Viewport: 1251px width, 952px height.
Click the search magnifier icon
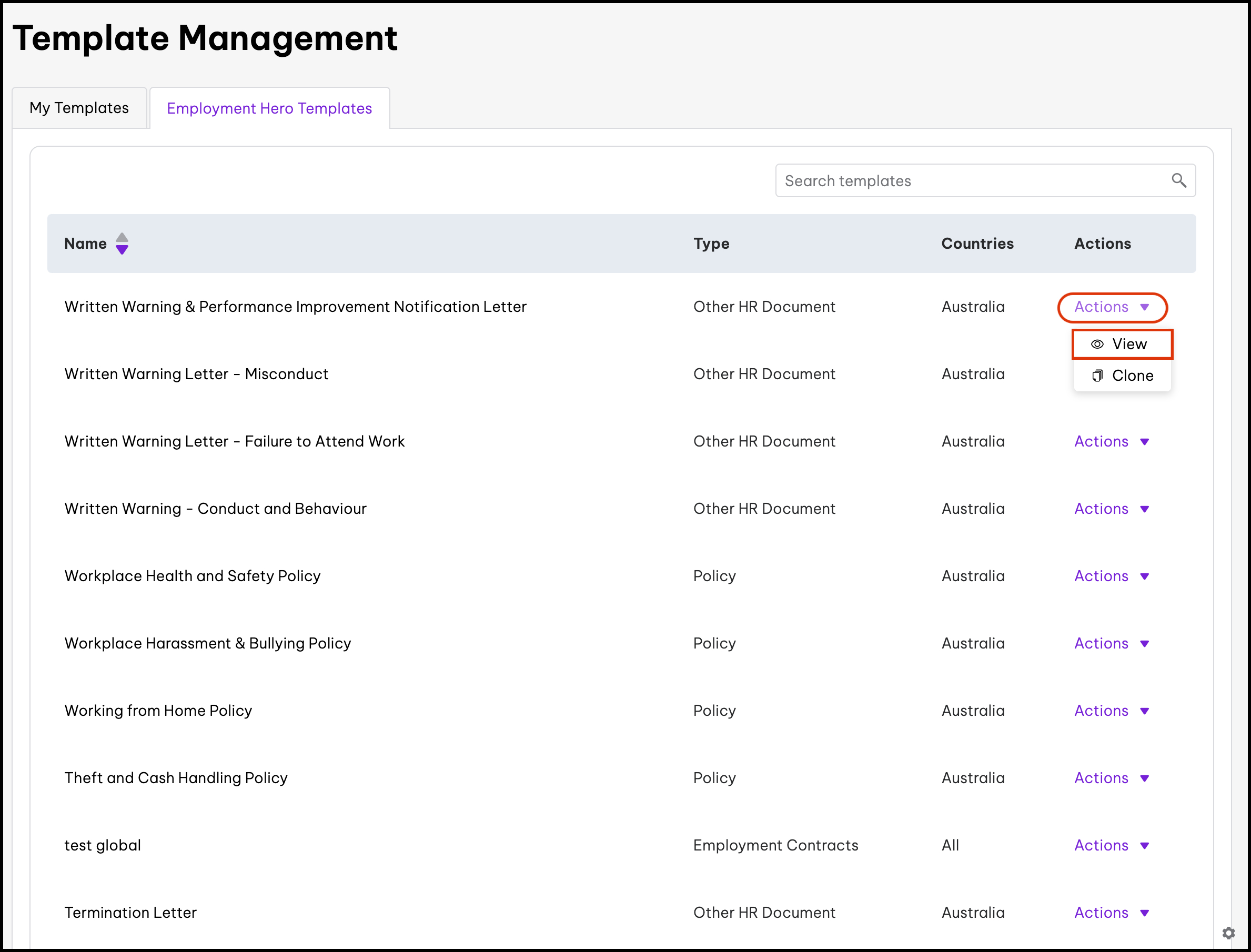pyautogui.click(x=1178, y=180)
